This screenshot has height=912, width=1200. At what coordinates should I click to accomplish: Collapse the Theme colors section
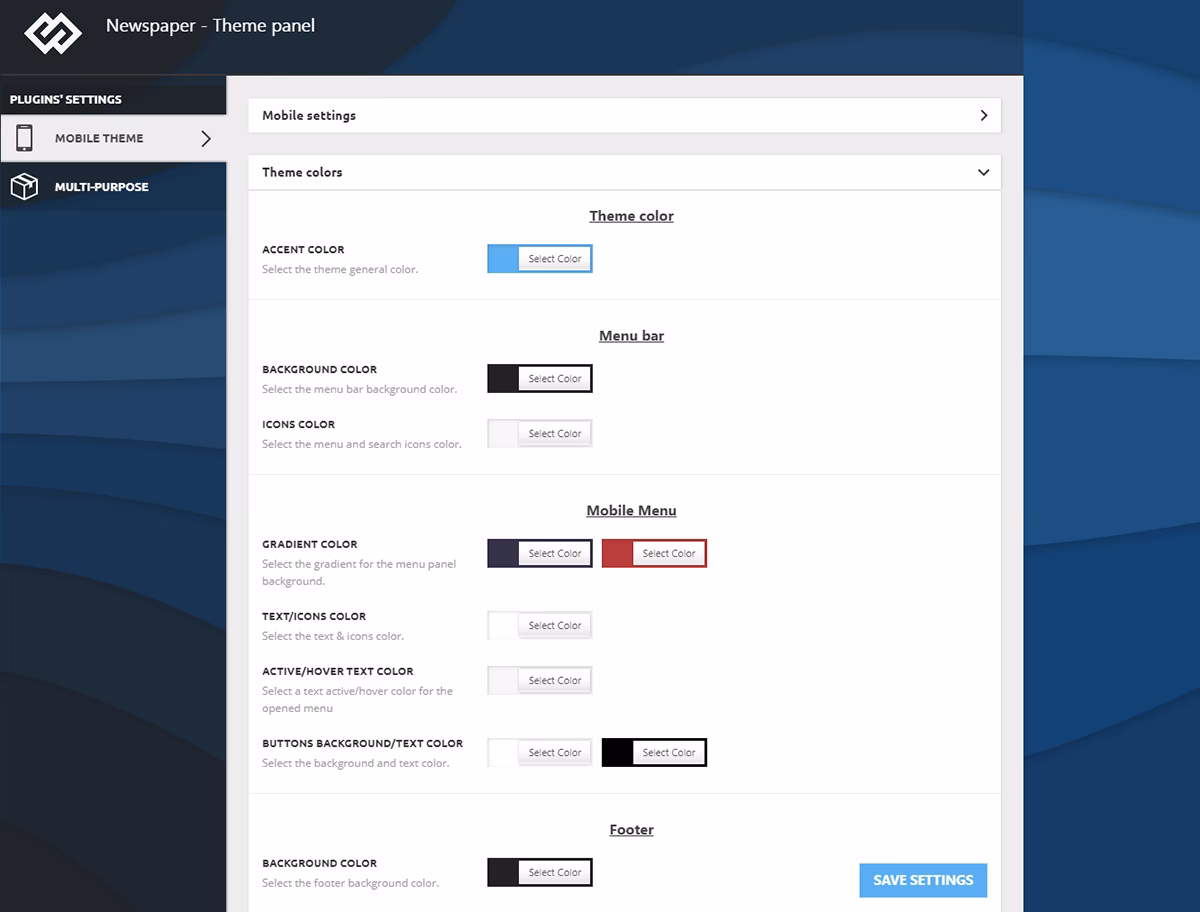pyautogui.click(x=984, y=172)
